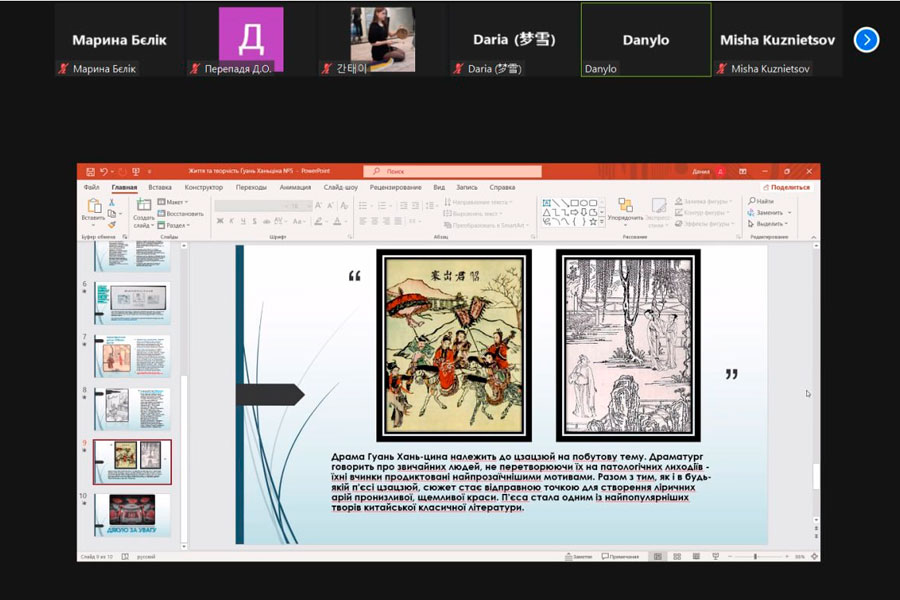Image resolution: width=900 pixels, height=600 pixels.
Task: Click the Reset (Восстановить) slide button
Action: (x=181, y=213)
